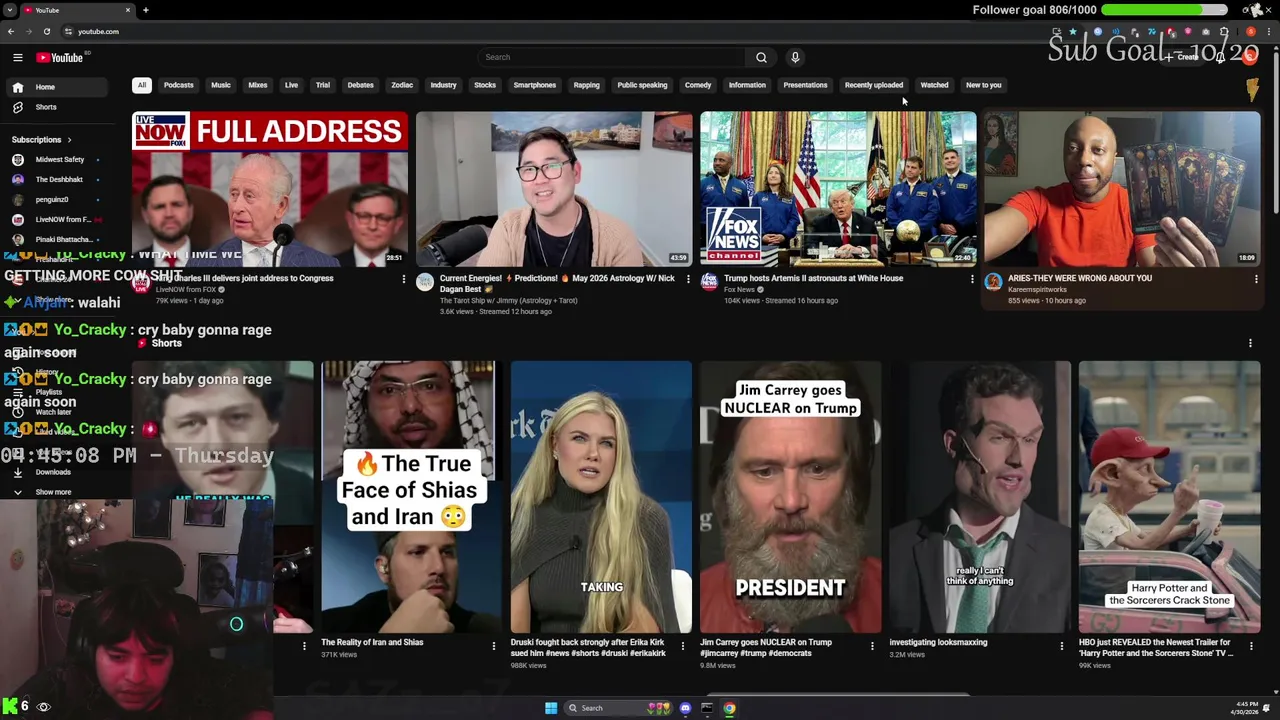This screenshot has height=720, width=1280.
Task: Select the Podcasts filter chip
Action: click(x=179, y=85)
